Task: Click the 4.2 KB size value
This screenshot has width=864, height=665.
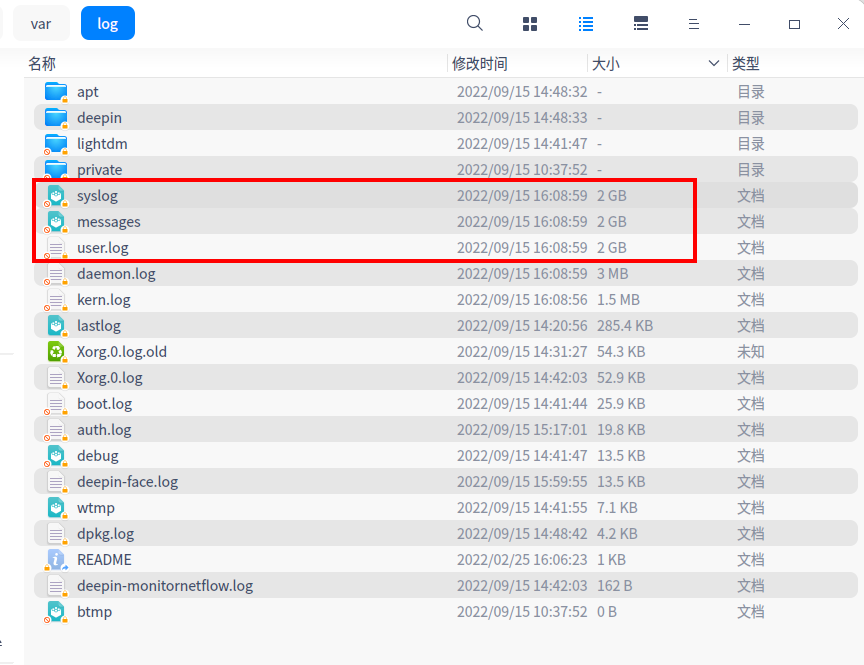Action: pos(617,534)
